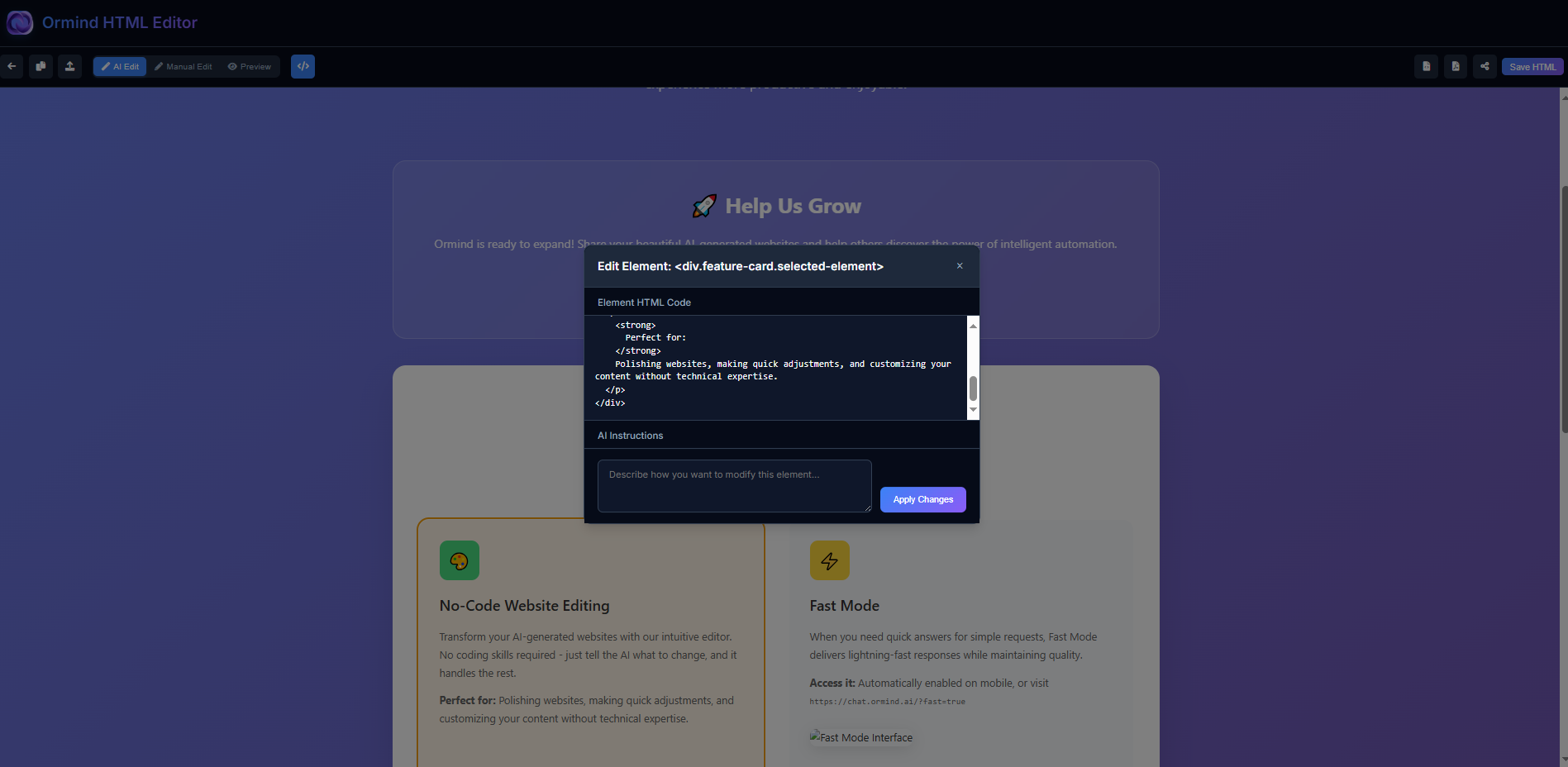Switch to AI Edit mode
This screenshot has height=767, width=1568.
(x=120, y=67)
